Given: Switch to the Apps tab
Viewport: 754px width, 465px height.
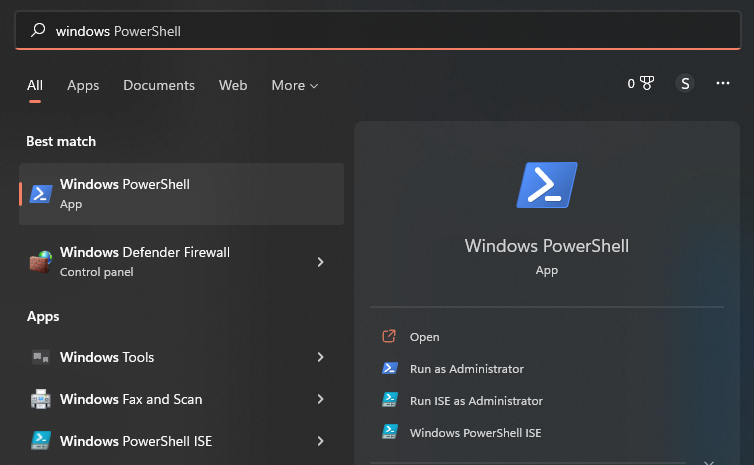Looking at the screenshot, I should 83,85.
